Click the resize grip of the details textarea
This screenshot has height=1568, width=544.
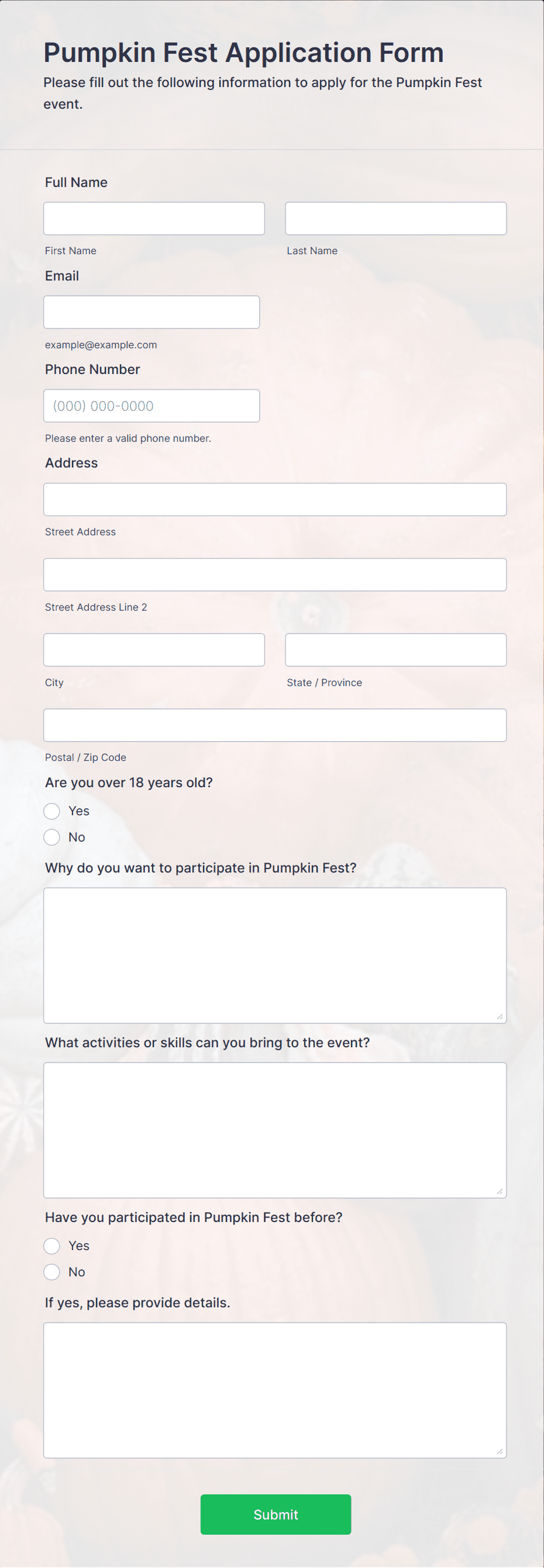click(x=501, y=1452)
